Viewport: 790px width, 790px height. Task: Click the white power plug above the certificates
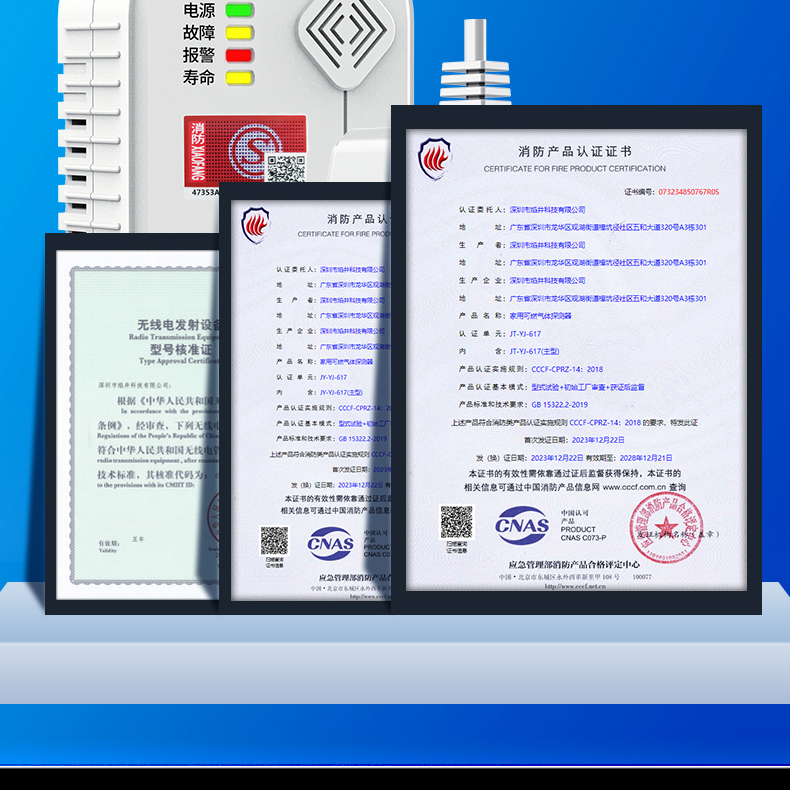[475, 62]
